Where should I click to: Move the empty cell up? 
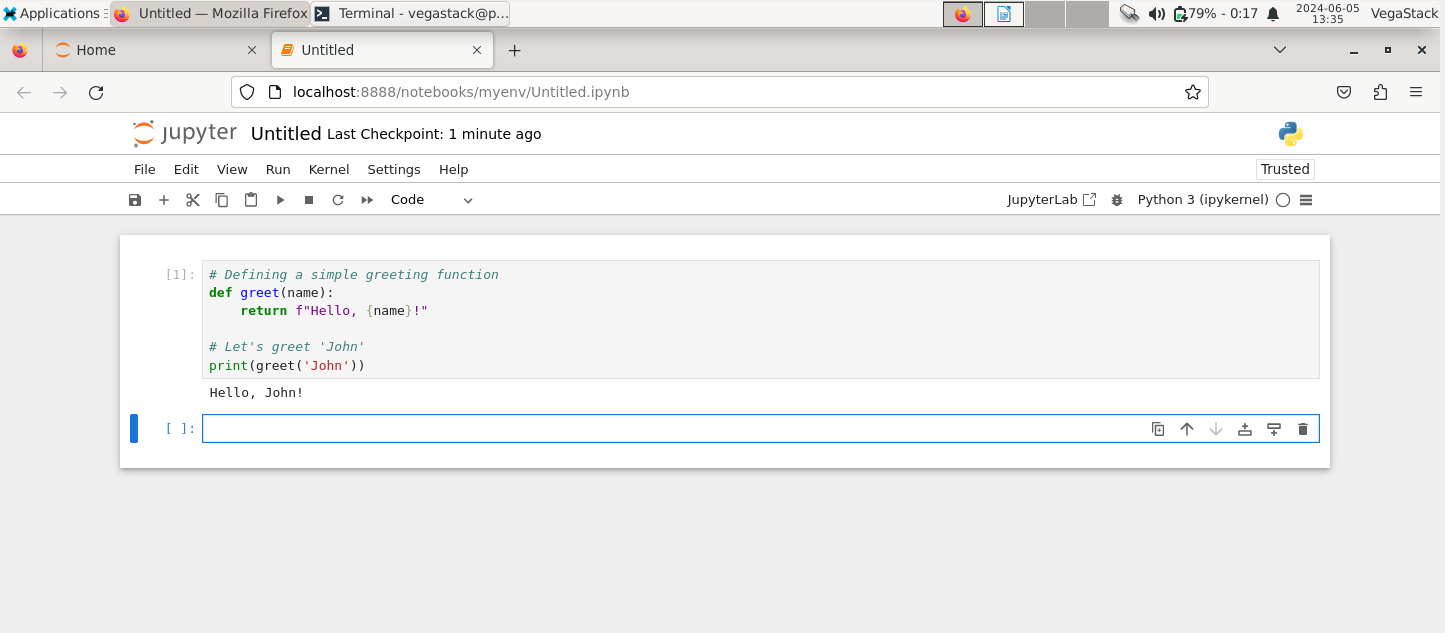click(1186, 428)
